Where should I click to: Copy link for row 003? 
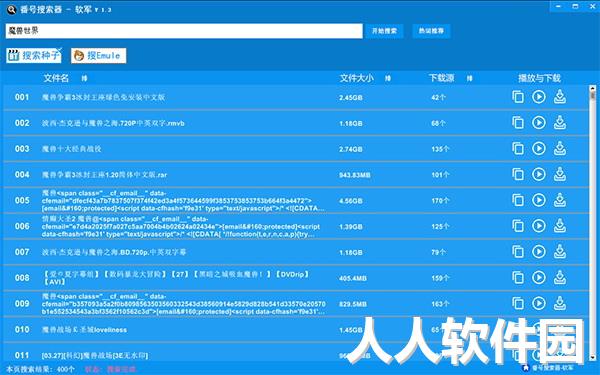coord(518,148)
